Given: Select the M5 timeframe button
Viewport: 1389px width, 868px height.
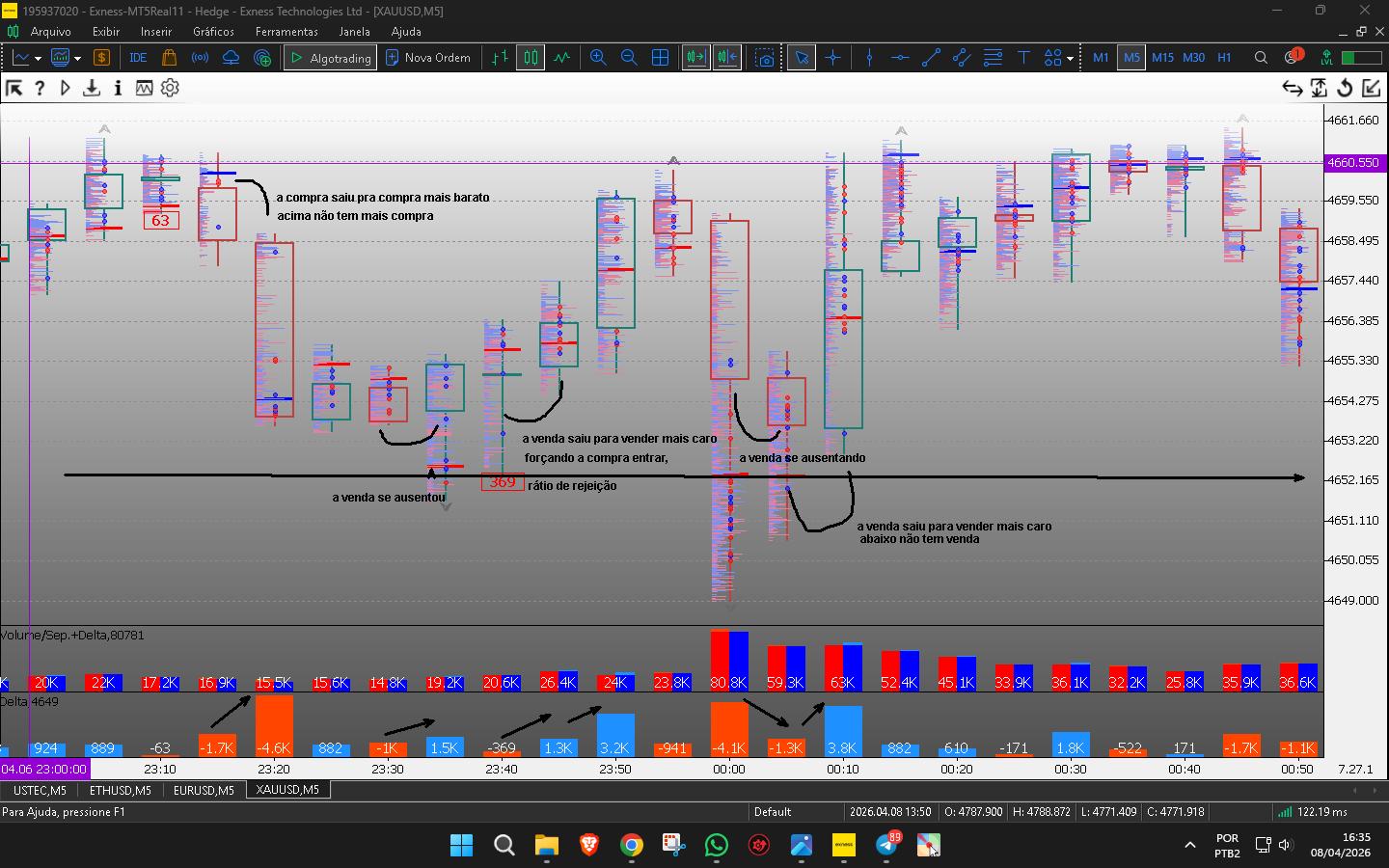Looking at the screenshot, I should tap(1131, 58).
